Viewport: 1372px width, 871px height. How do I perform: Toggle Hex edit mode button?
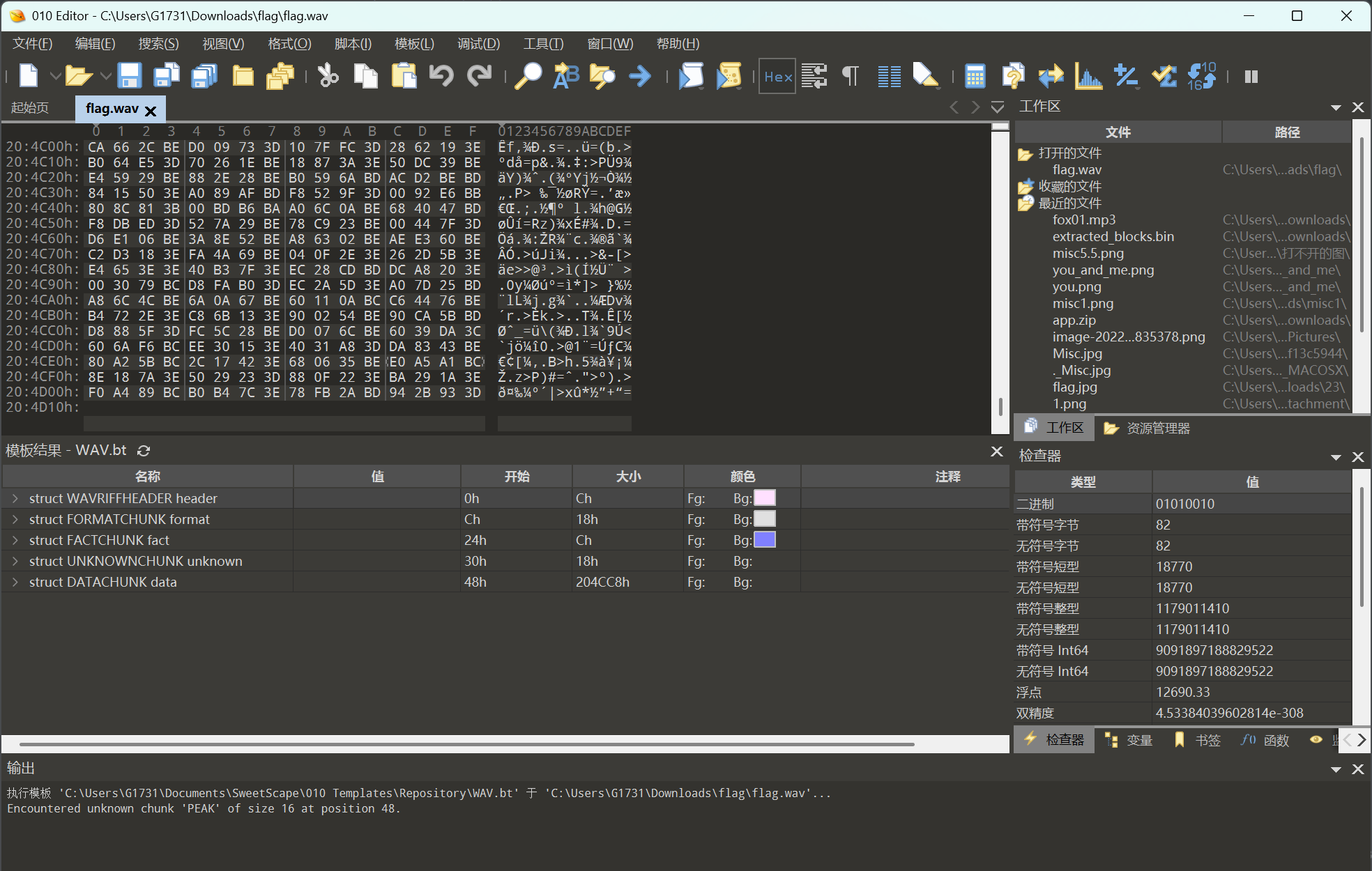click(777, 76)
